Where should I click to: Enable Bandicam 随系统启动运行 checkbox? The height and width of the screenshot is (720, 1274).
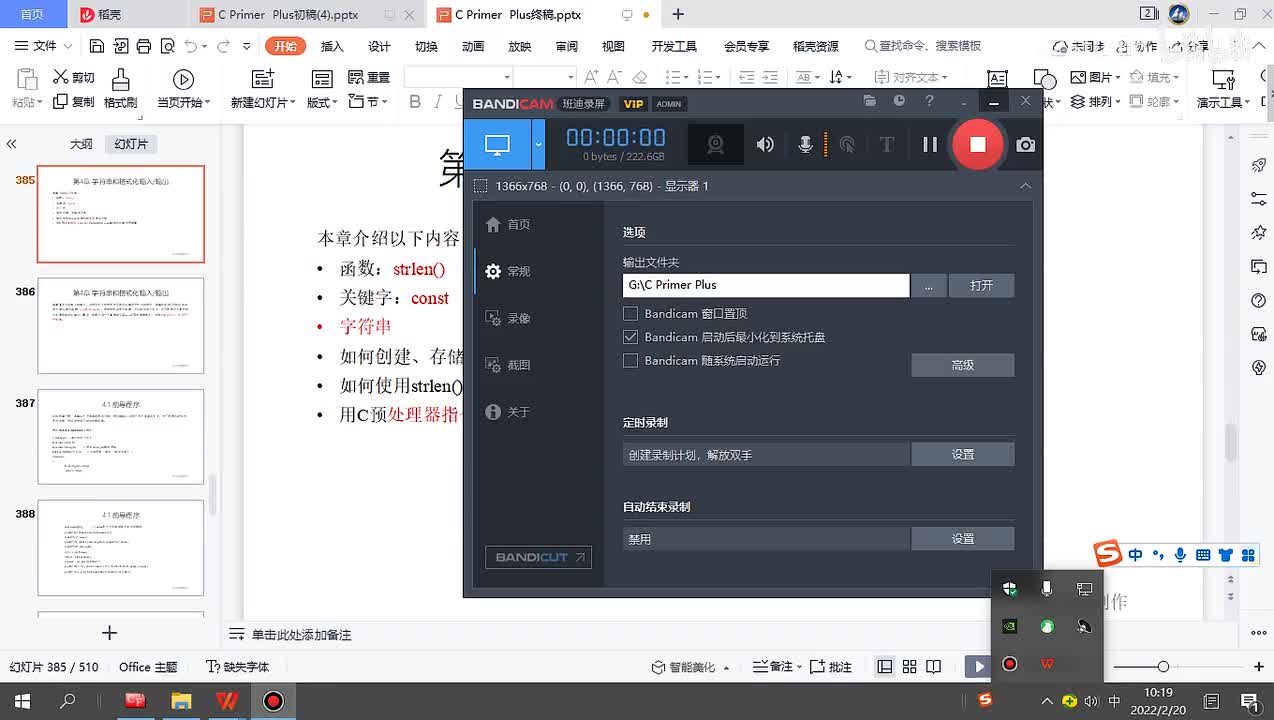click(630, 360)
